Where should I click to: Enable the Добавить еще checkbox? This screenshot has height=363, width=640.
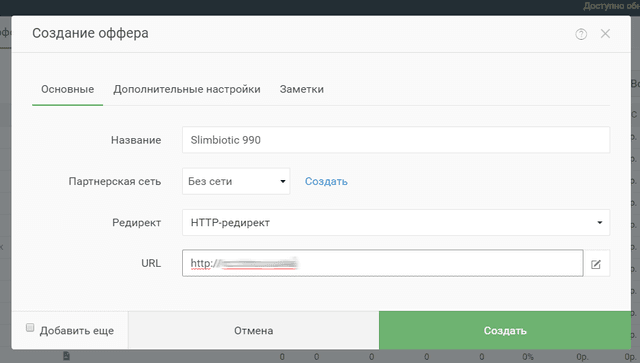pos(30,327)
